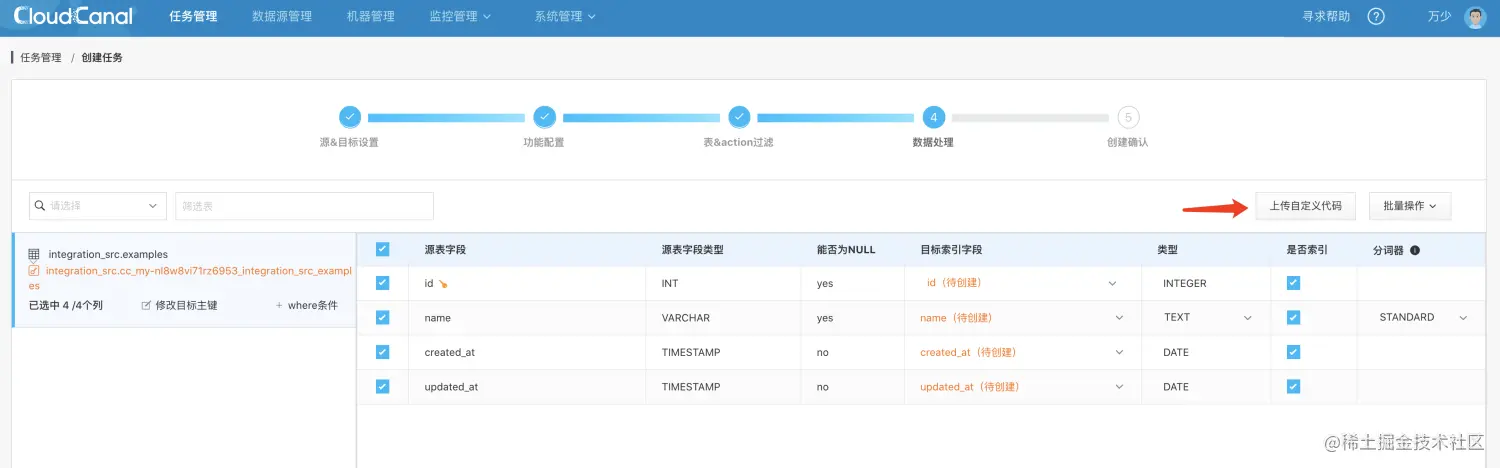The width and height of the screenshot is (1500, 468).
Task: Uncheck the name field row checkbox
Action: (x=382, y=317)
